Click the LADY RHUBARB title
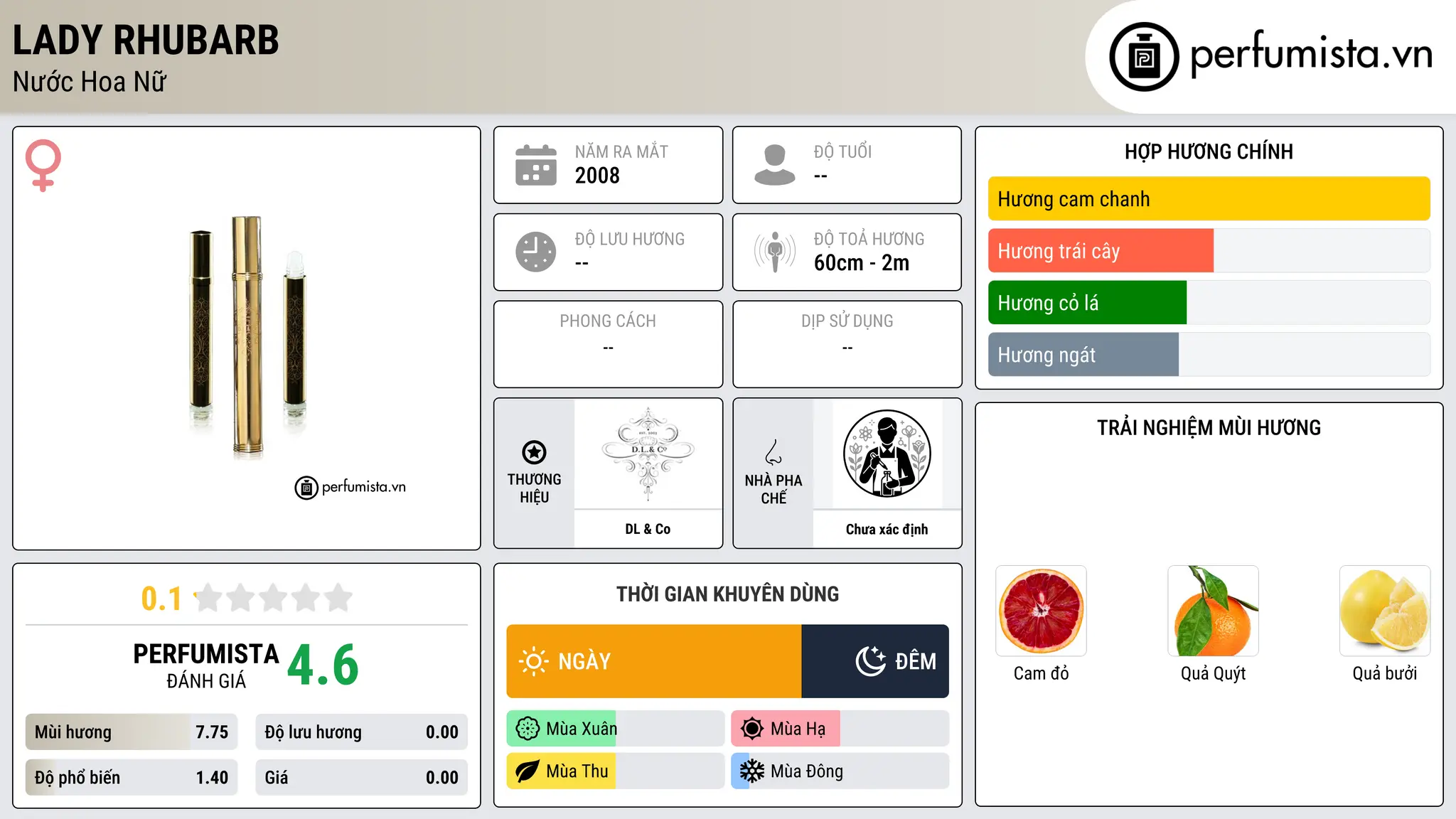 [146, 40]
